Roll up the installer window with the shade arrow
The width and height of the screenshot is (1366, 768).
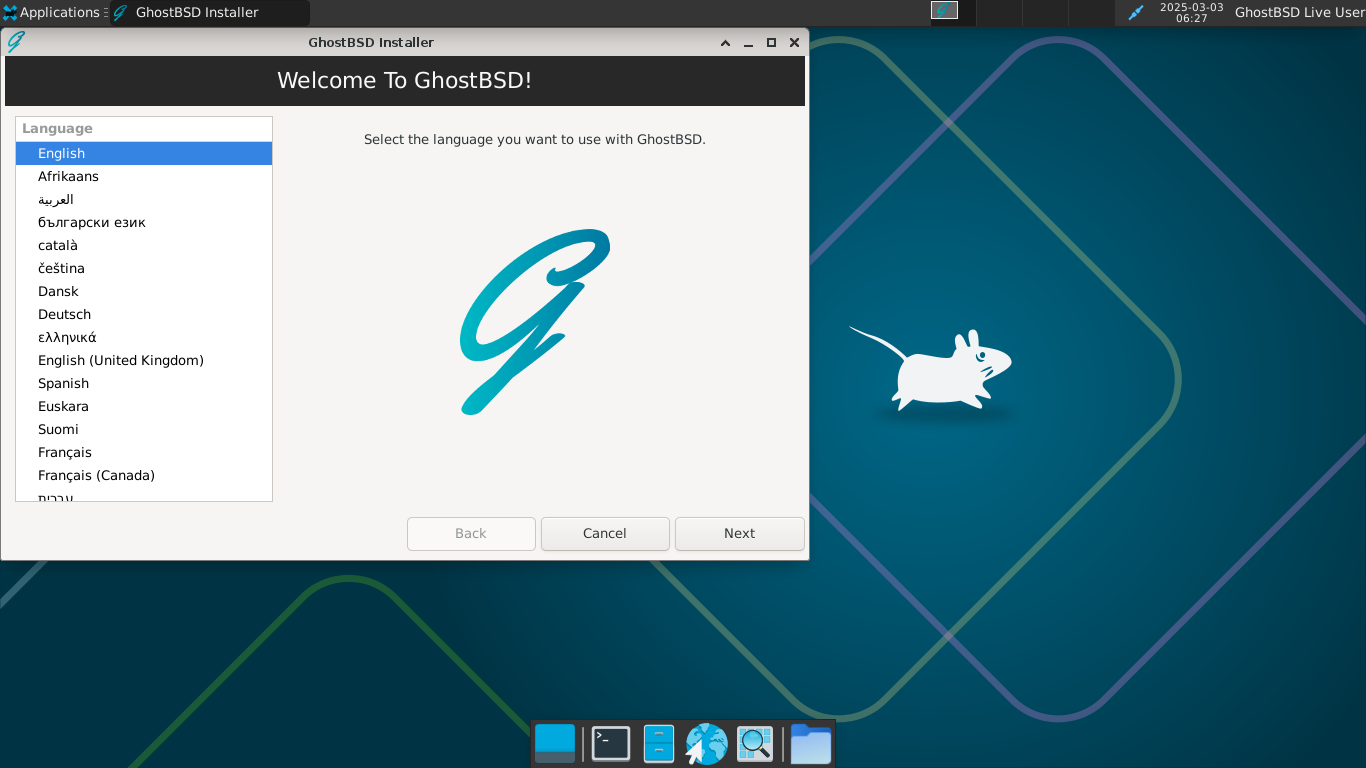[725, 43]
